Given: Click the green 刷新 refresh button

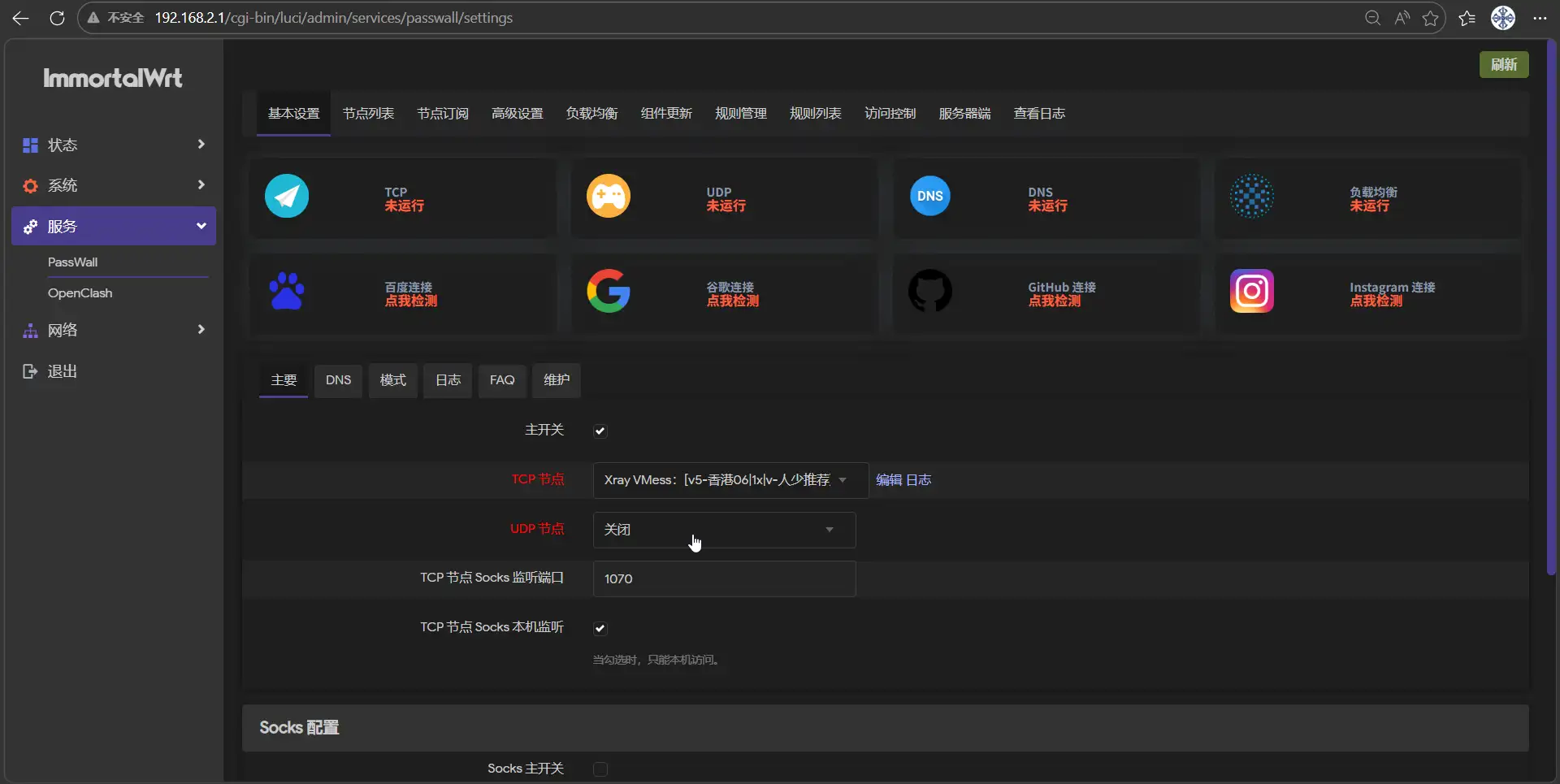Looking at the screenshot, I should pyautogui.click(x=1503, y=65).
